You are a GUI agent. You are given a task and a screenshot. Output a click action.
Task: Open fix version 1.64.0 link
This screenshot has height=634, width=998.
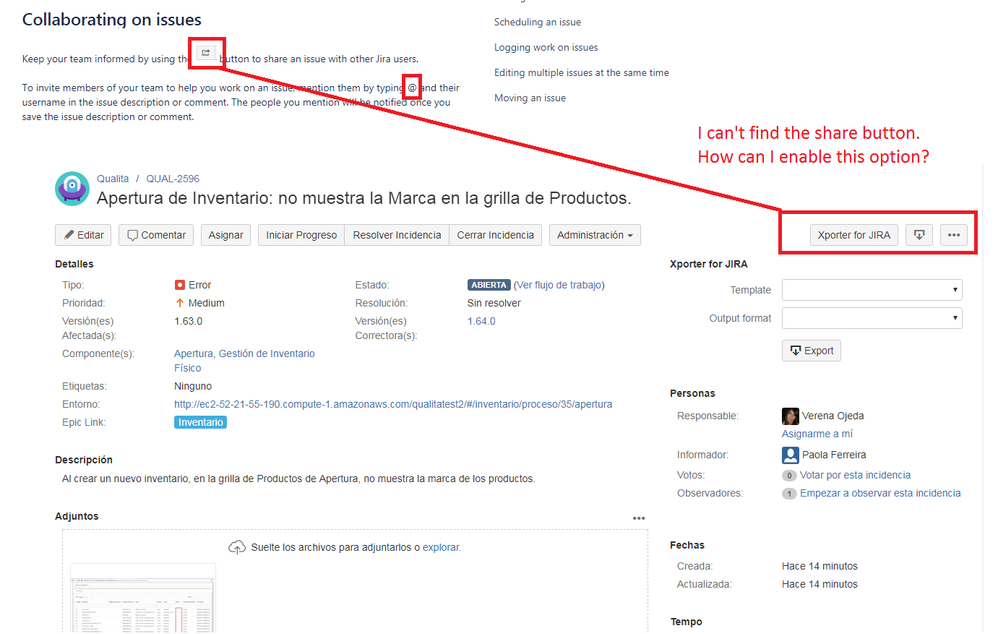click(481, 321)
